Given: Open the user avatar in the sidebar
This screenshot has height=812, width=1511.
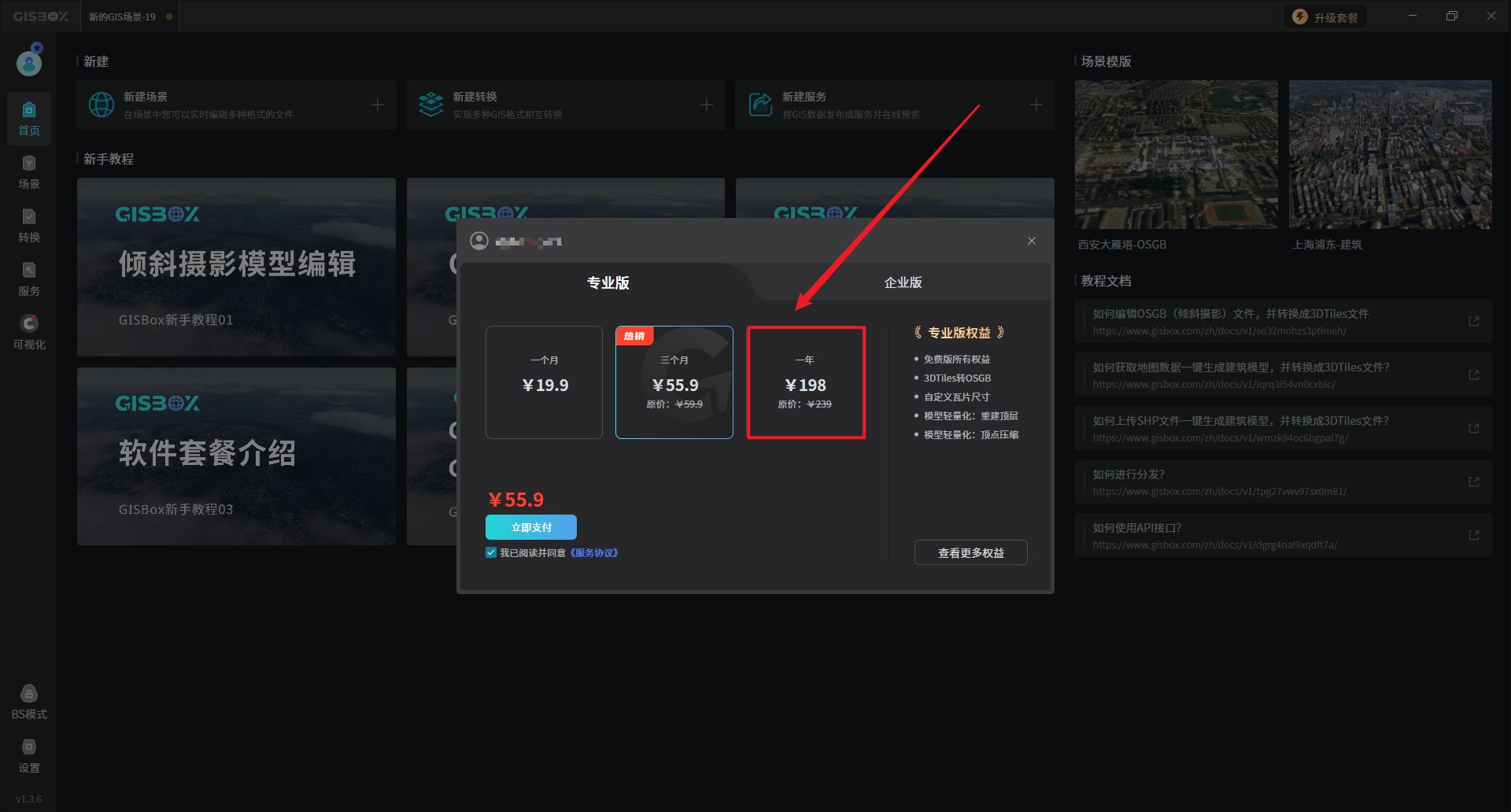Looking at the screenshot, I should click(29, 61).
